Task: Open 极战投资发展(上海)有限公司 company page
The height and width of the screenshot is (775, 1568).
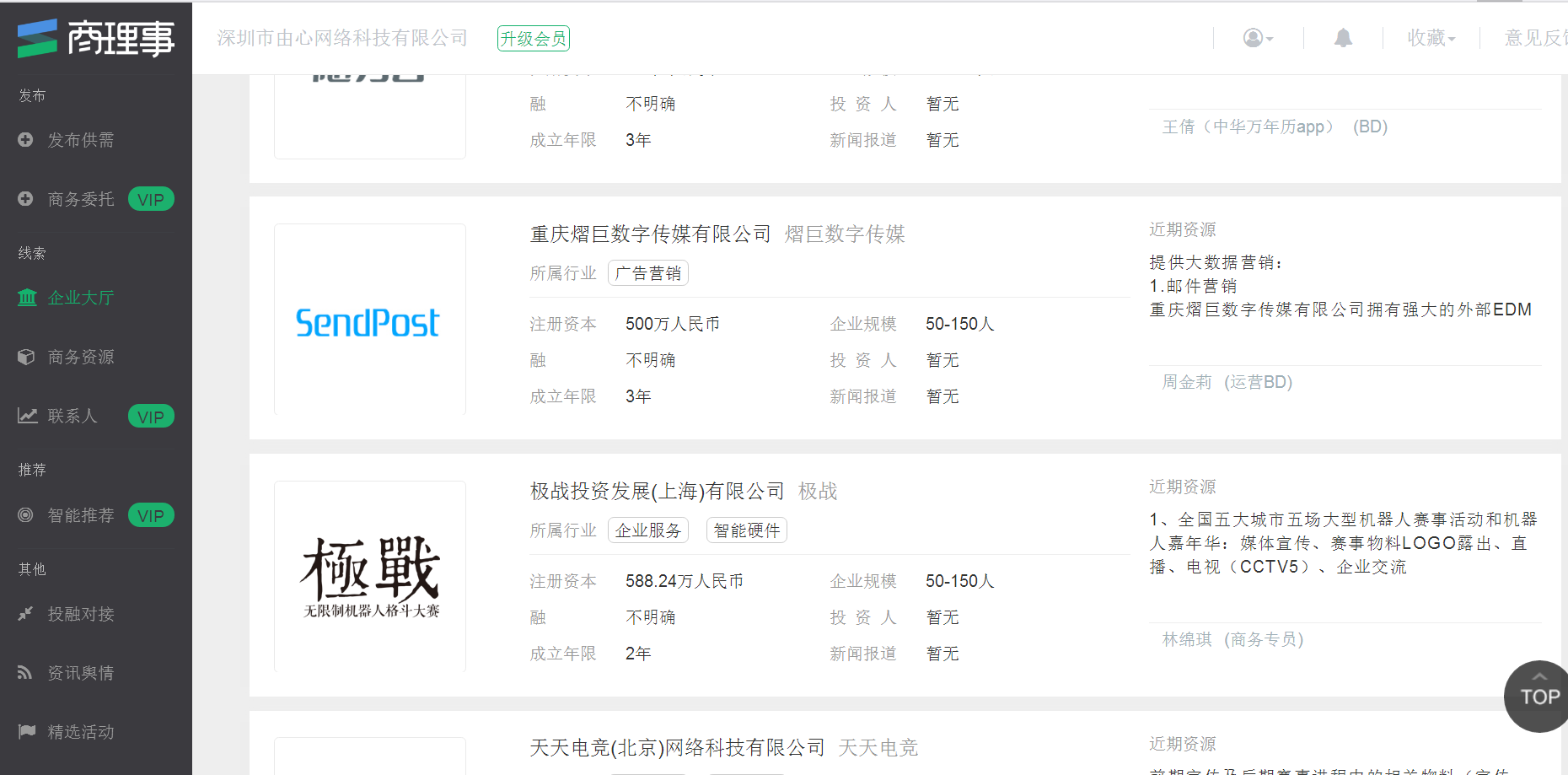Action: [658, 491]
